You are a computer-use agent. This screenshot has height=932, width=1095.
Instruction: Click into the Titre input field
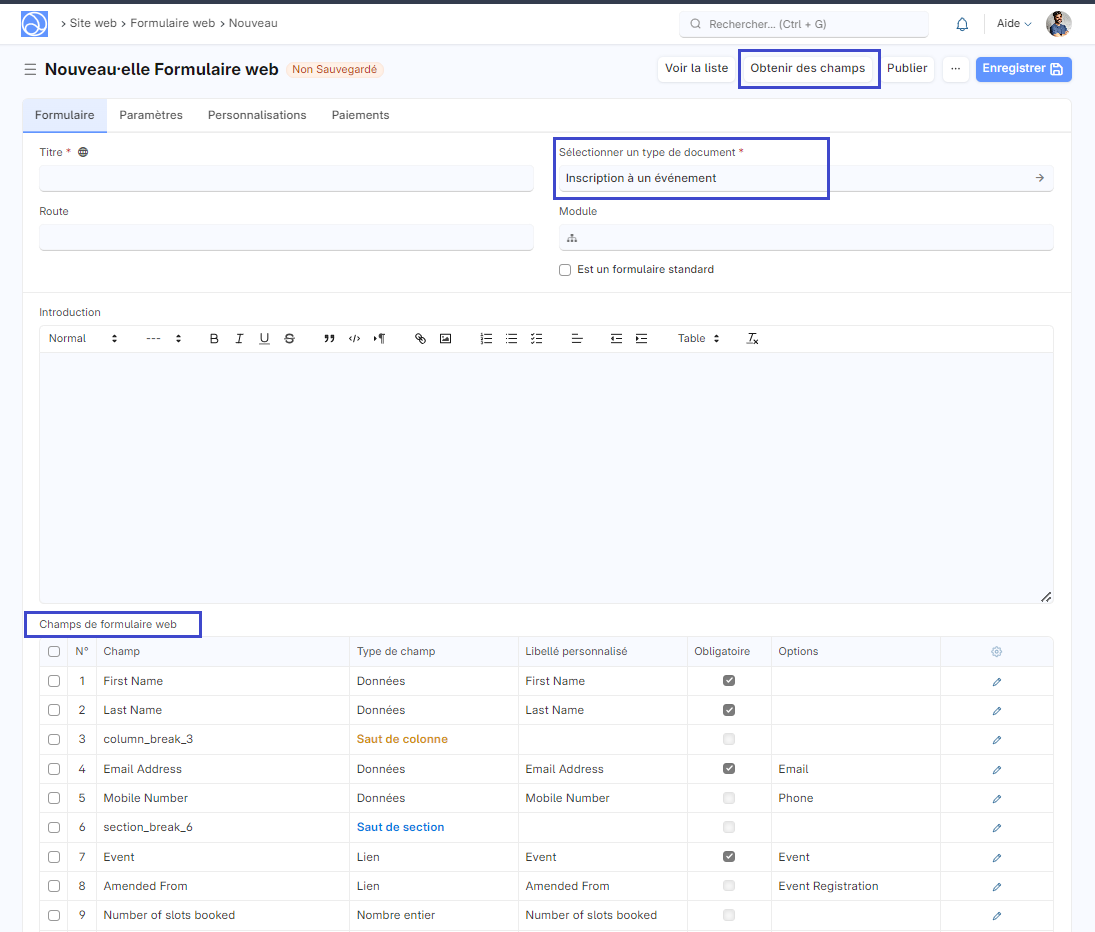pos(286,178)
